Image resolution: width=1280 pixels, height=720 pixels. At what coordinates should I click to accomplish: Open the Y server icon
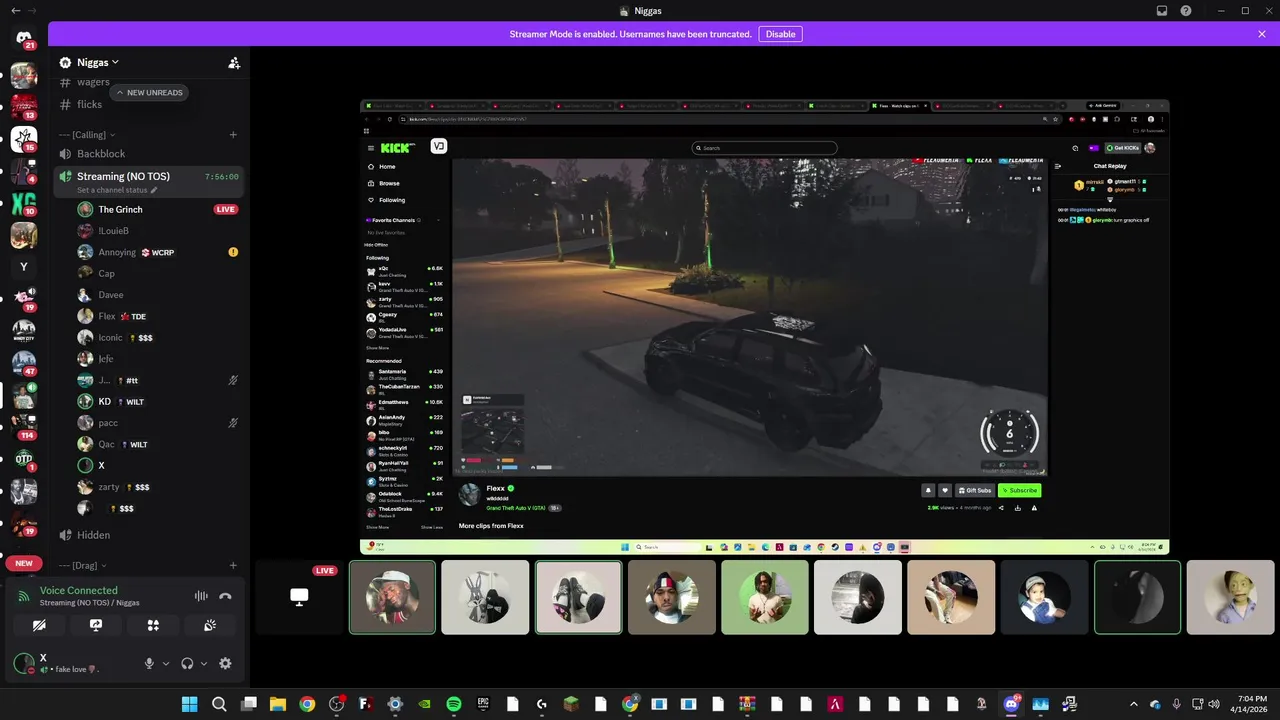24,267
